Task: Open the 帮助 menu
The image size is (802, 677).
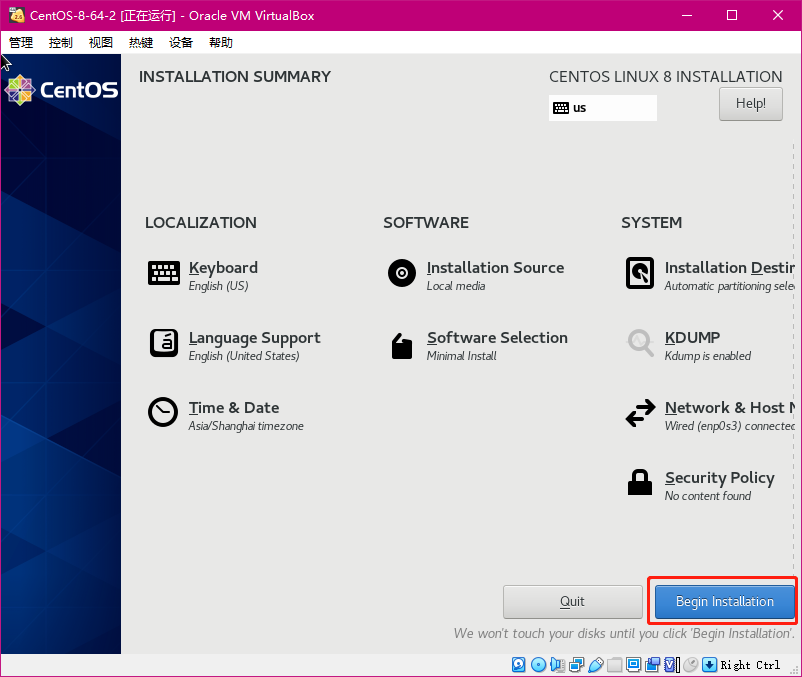Action: pyautogui.click(x=221, y=42)
